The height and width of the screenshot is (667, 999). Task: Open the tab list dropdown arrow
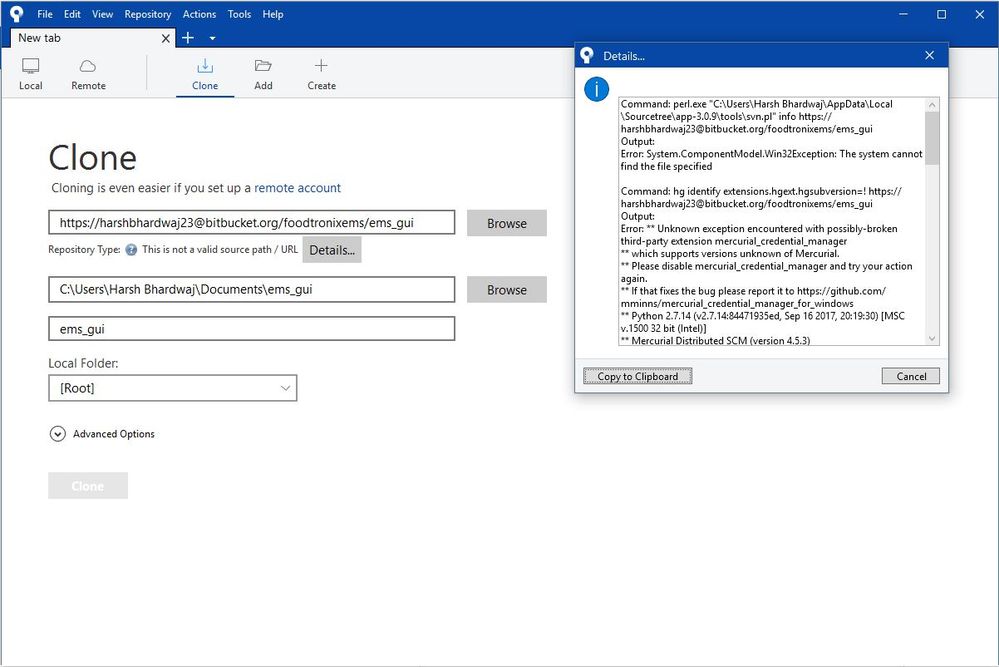click(x=212, y=38)
